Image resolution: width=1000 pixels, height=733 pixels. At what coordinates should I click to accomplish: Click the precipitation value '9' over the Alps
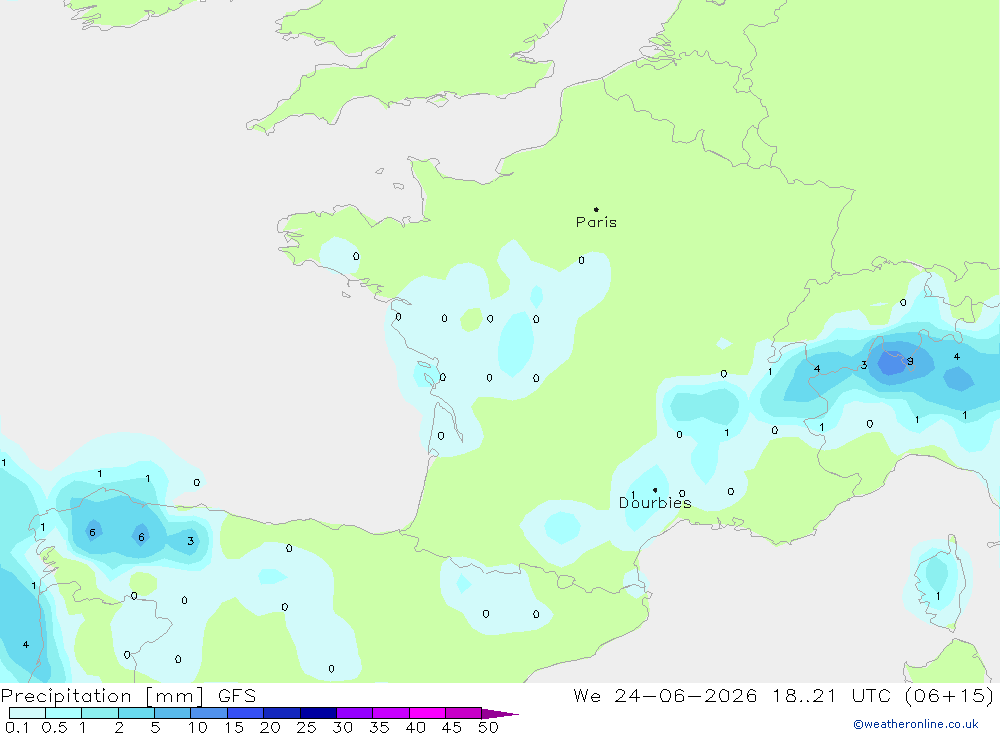tap(910, 361)
